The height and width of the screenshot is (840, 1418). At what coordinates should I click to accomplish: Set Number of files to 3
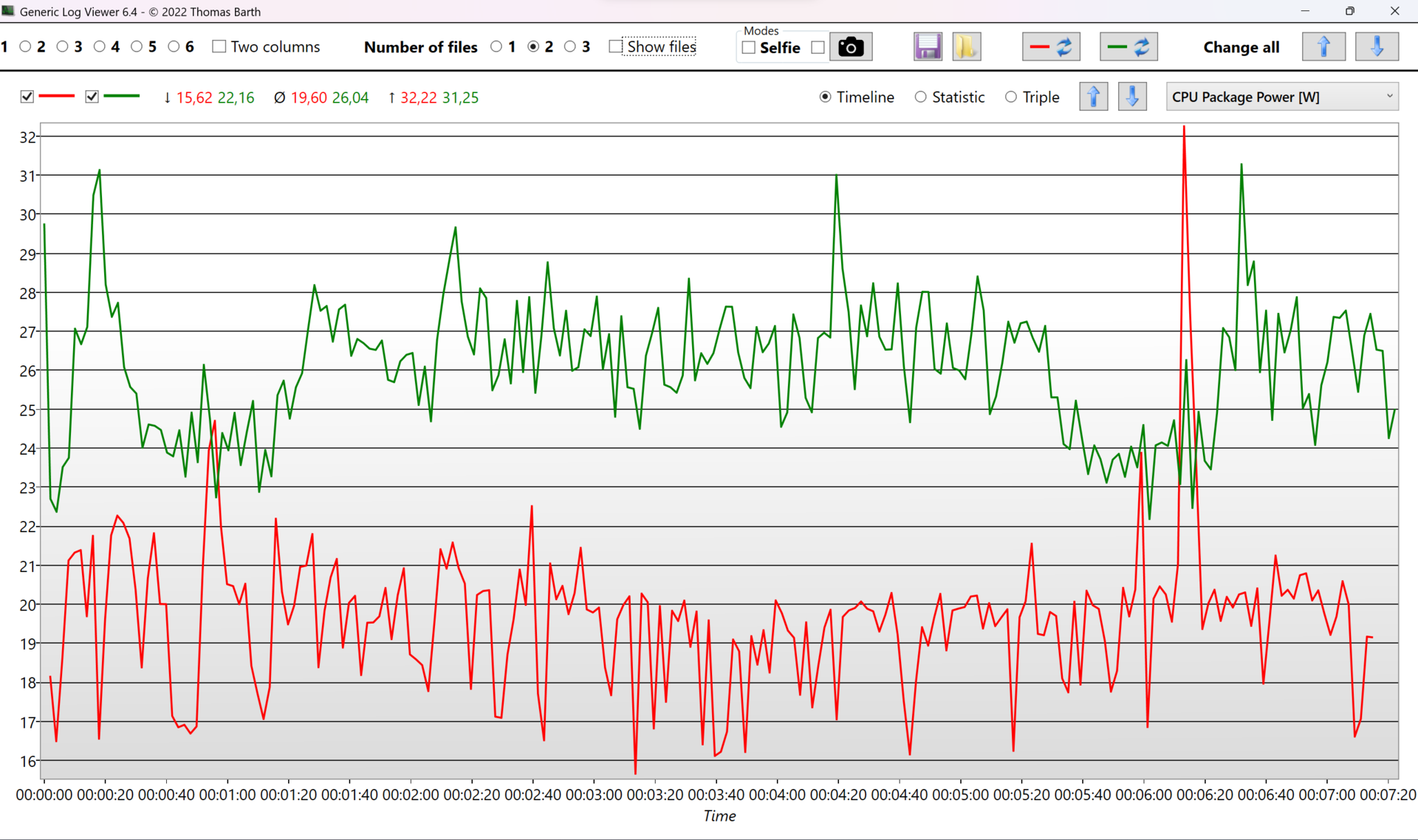pos(569,47)
